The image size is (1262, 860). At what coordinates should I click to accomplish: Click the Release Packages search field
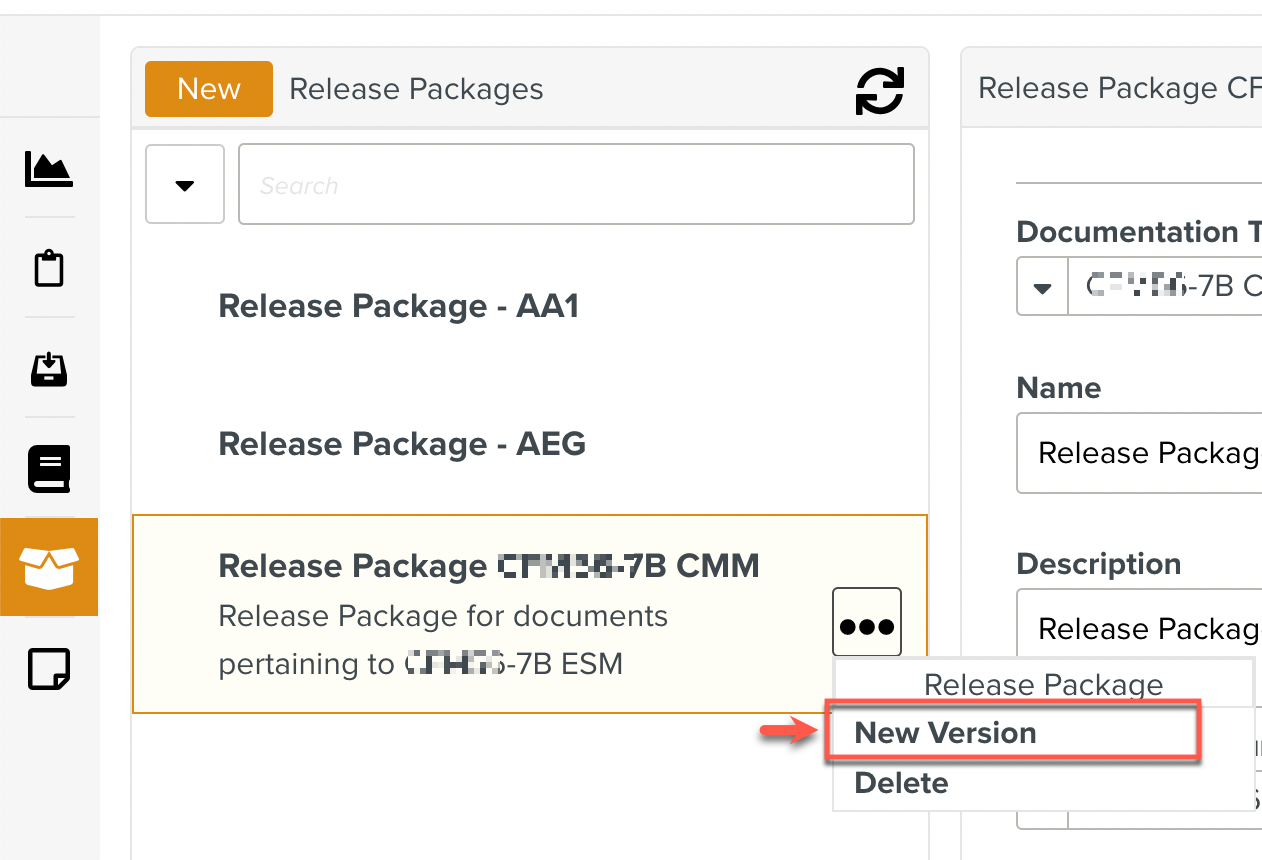pyautogui.click(x=576, y=185)
